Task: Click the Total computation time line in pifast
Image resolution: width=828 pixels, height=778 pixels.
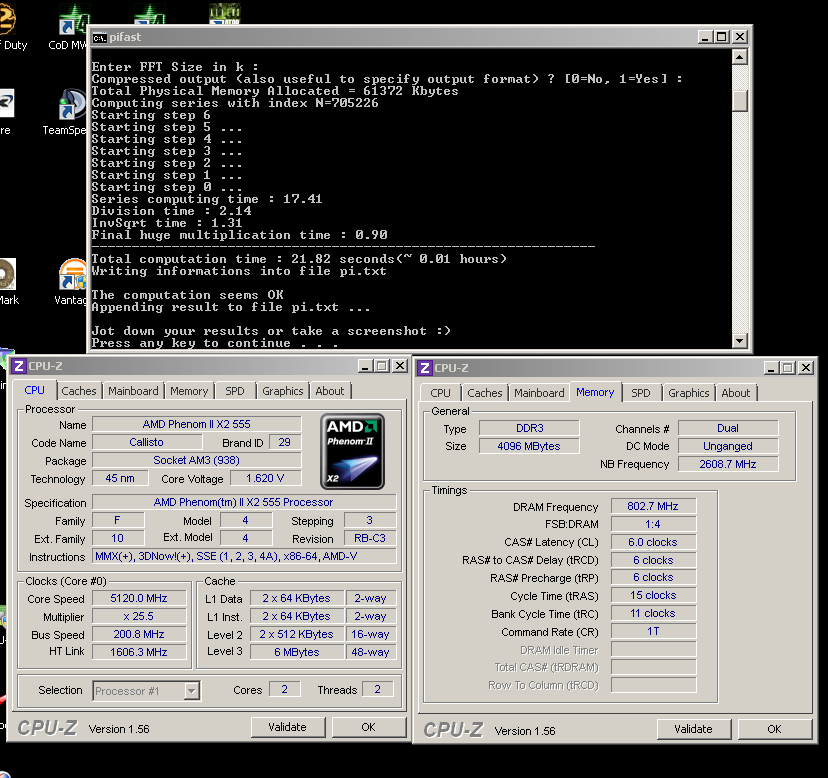Action: point(299,259)
